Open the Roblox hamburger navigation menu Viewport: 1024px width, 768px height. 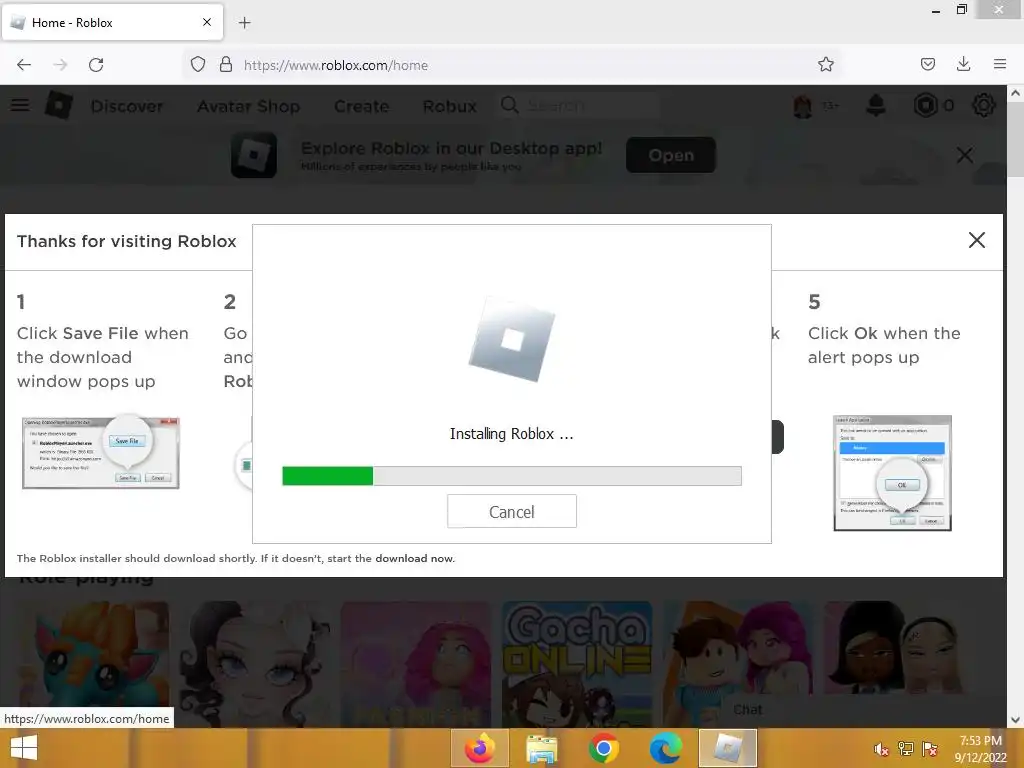click(20, 105)
